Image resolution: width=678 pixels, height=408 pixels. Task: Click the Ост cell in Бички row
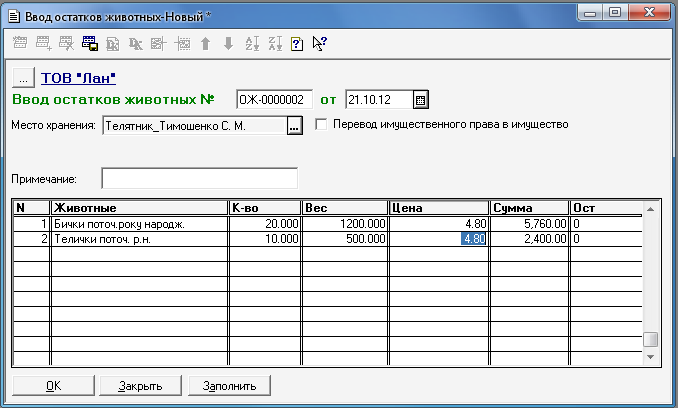[x=606, y=224]
